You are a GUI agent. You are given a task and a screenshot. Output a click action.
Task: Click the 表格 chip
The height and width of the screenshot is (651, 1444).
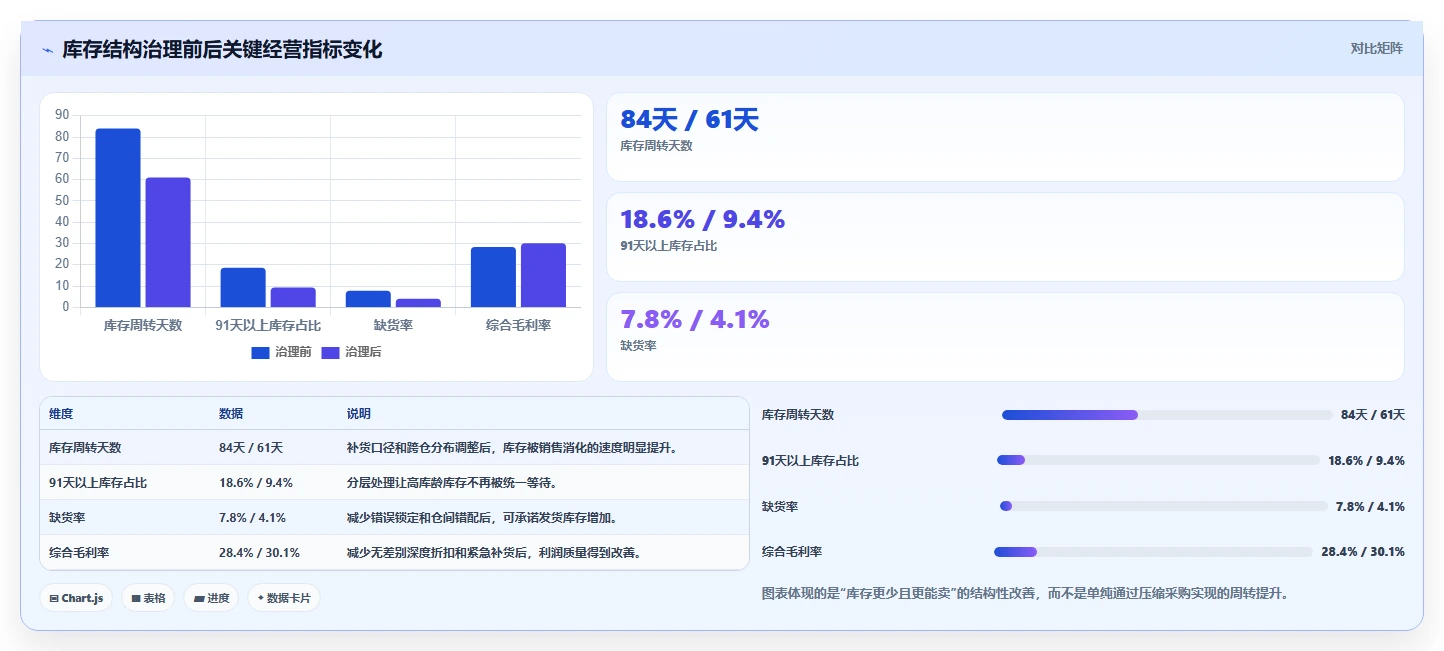(148, 598)
